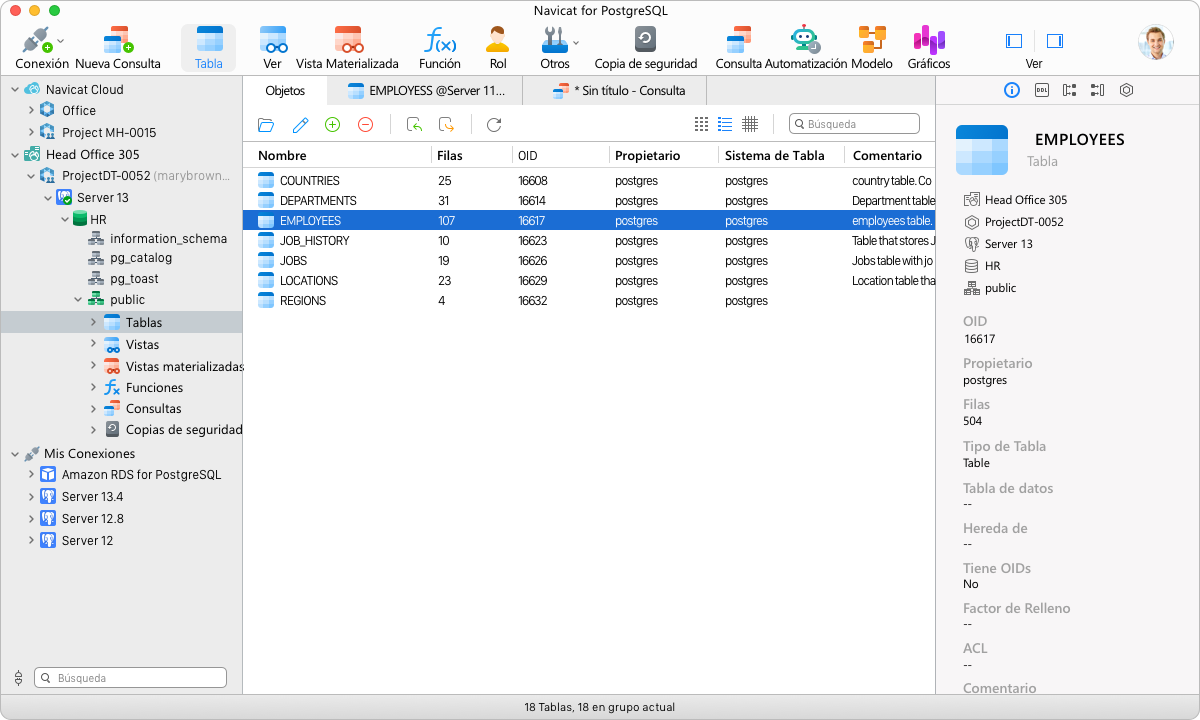Switch to the Objetos tab

[x=285, y=90]
